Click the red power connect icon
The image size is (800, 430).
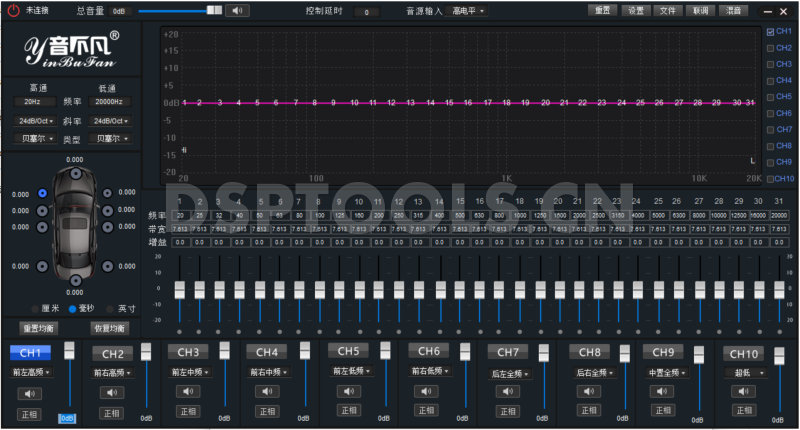[x=13, y=10]
